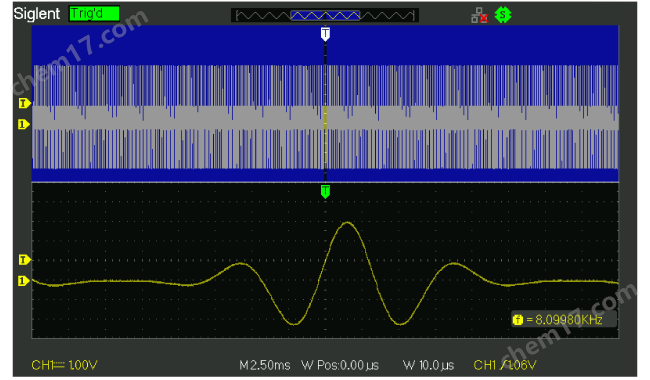Click lower window channel 1 ground marker
650x380 pixels.
coord(24,281)
